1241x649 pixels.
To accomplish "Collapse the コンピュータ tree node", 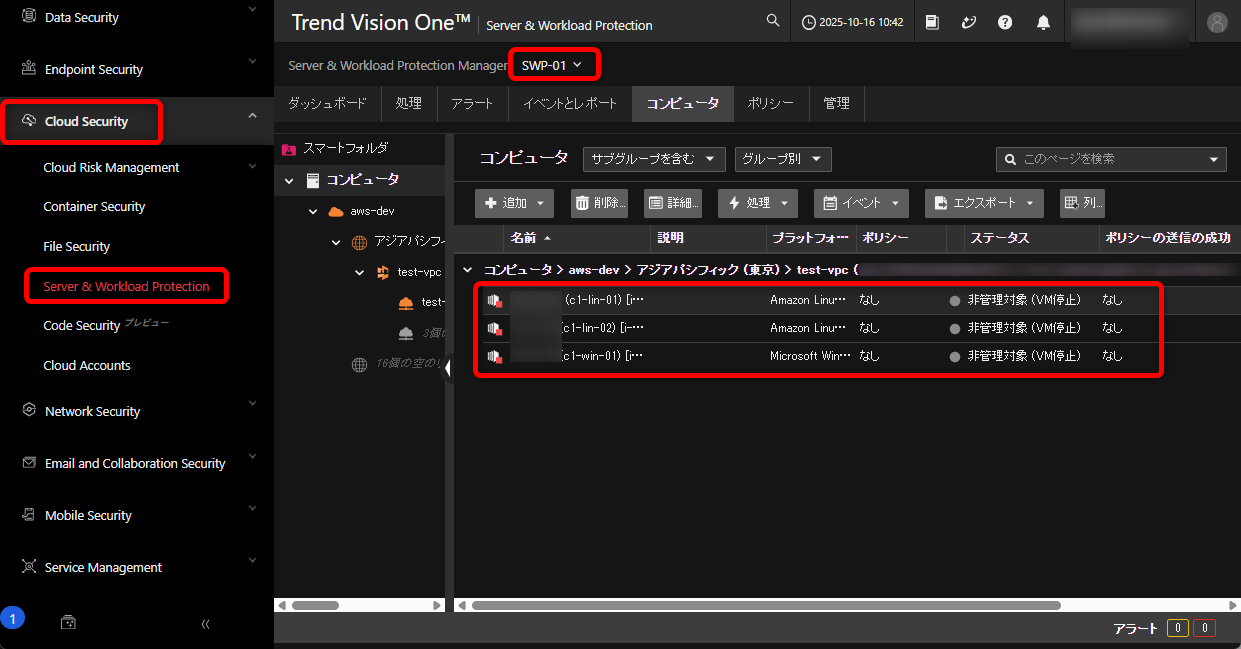I will (x=289, y=181).
